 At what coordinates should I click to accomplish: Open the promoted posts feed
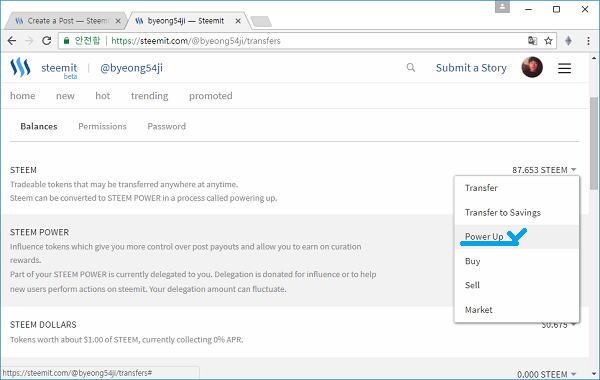coord(211,96)
